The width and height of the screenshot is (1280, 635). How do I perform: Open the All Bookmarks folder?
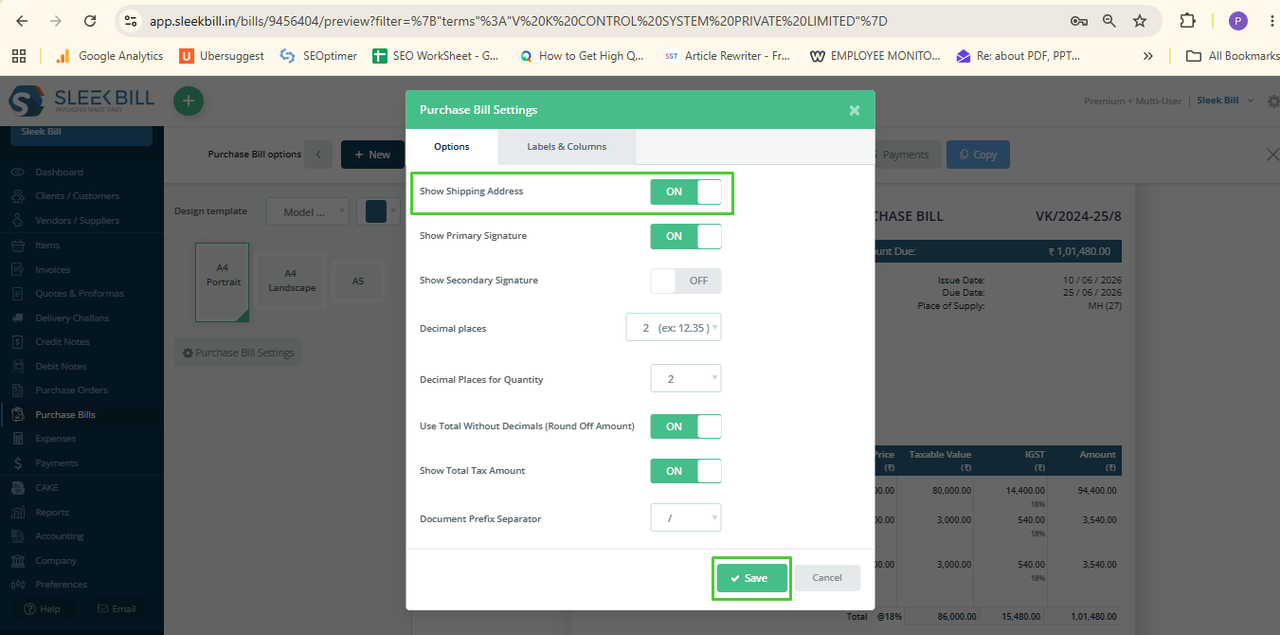click(1231, 56)
